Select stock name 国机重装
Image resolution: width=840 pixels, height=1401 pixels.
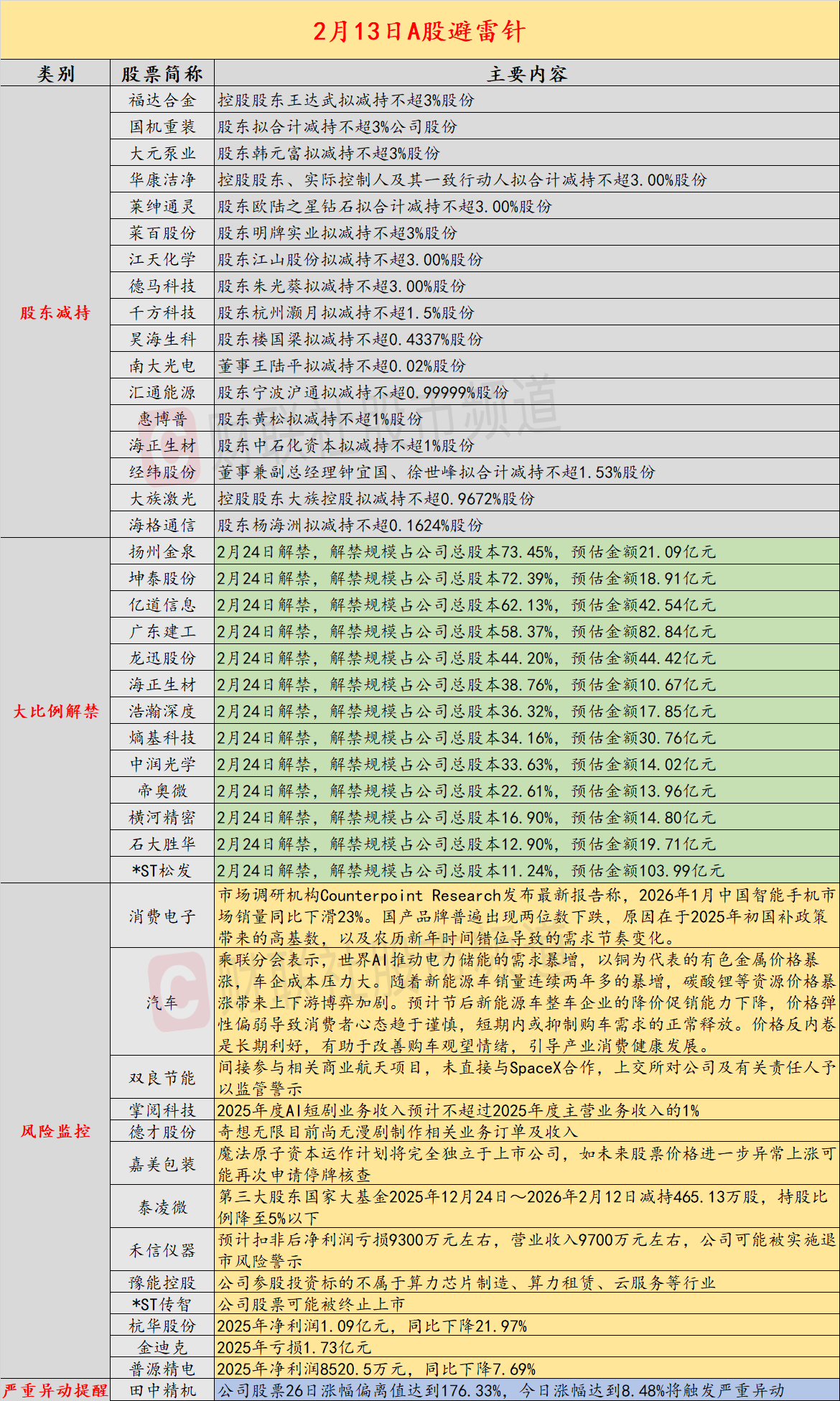[162, 127]
